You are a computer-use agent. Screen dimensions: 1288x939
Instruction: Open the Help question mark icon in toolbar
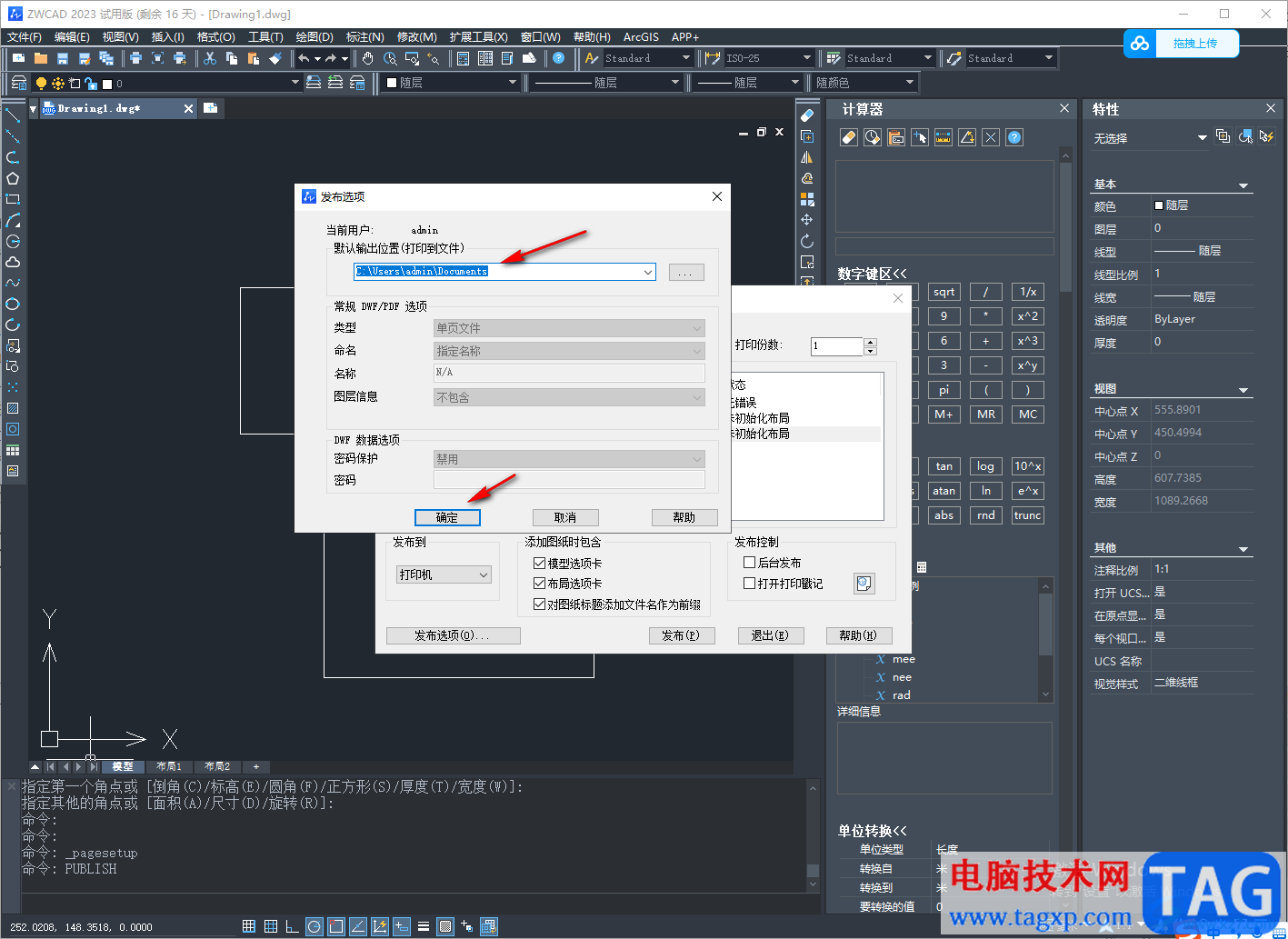(559, 58)
